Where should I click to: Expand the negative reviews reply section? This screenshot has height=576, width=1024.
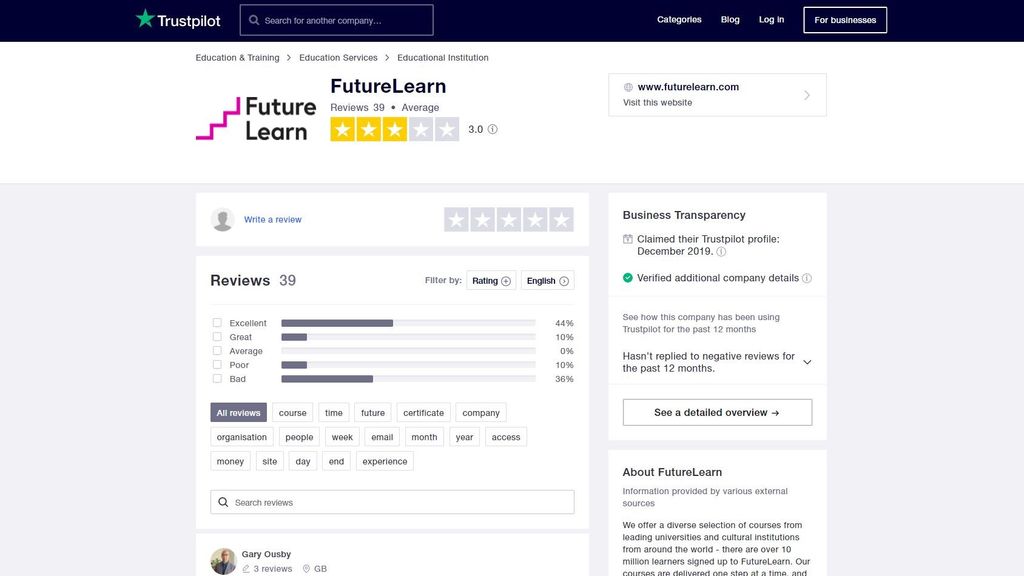(807, 361)
